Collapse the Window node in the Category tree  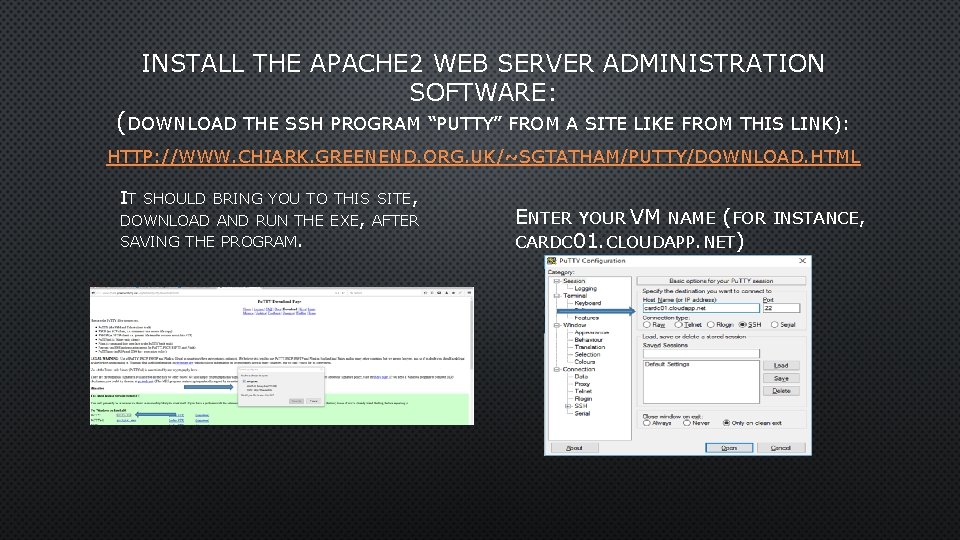point(557,325)
